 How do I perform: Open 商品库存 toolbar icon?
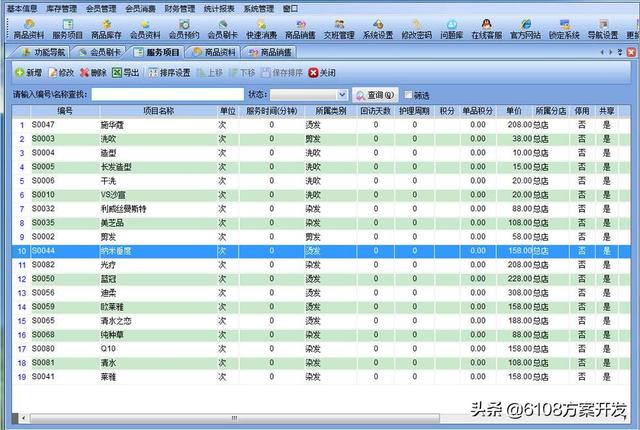(x=106, y=29)
